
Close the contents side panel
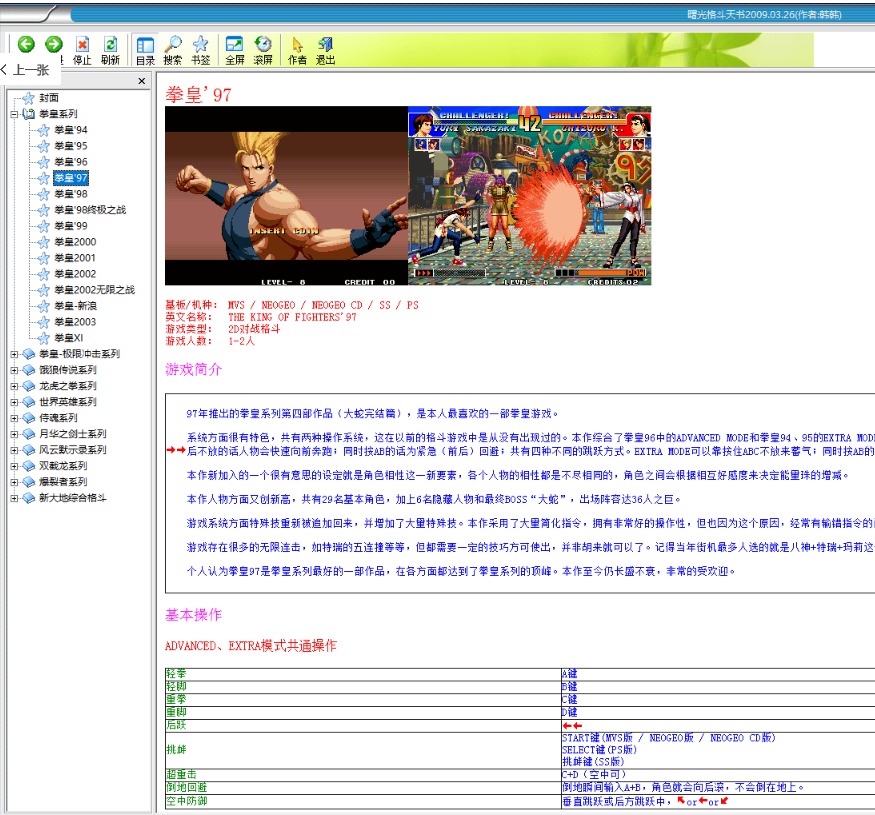(x=142, y=81)
